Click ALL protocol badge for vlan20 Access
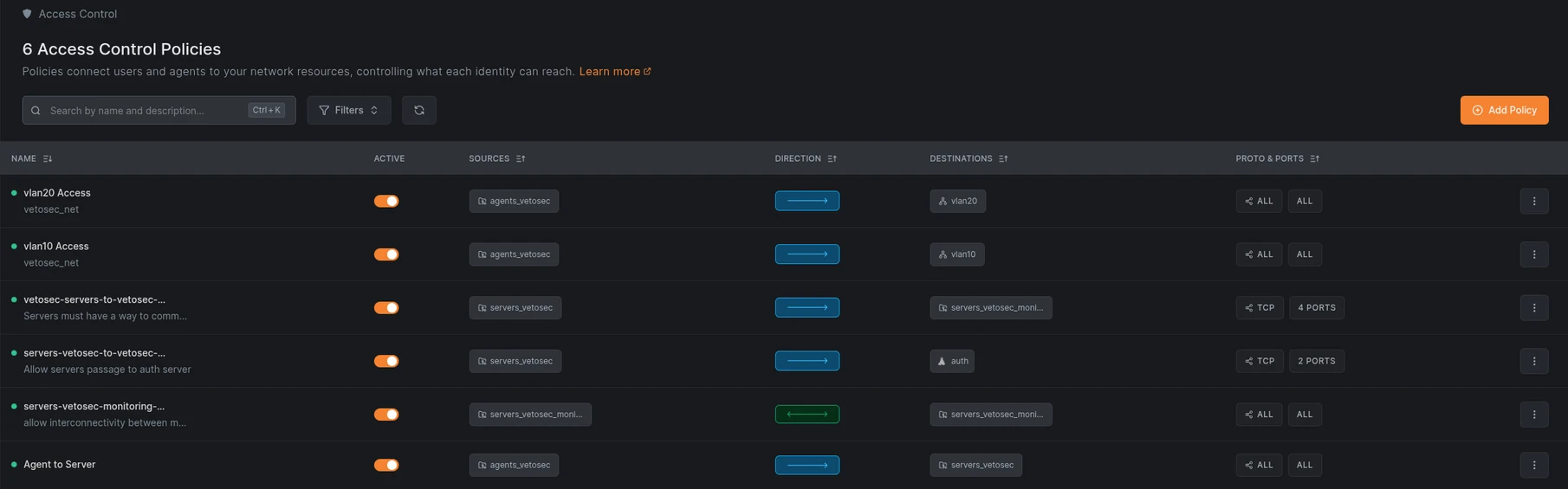This screenshot has width=1568, height=489. pos(1259,201)
